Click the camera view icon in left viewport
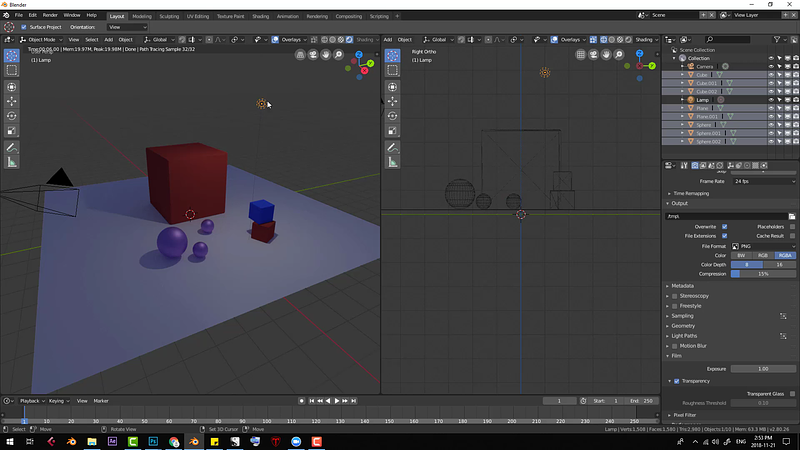This screenshot has width=800, height=450. (313, 55)
